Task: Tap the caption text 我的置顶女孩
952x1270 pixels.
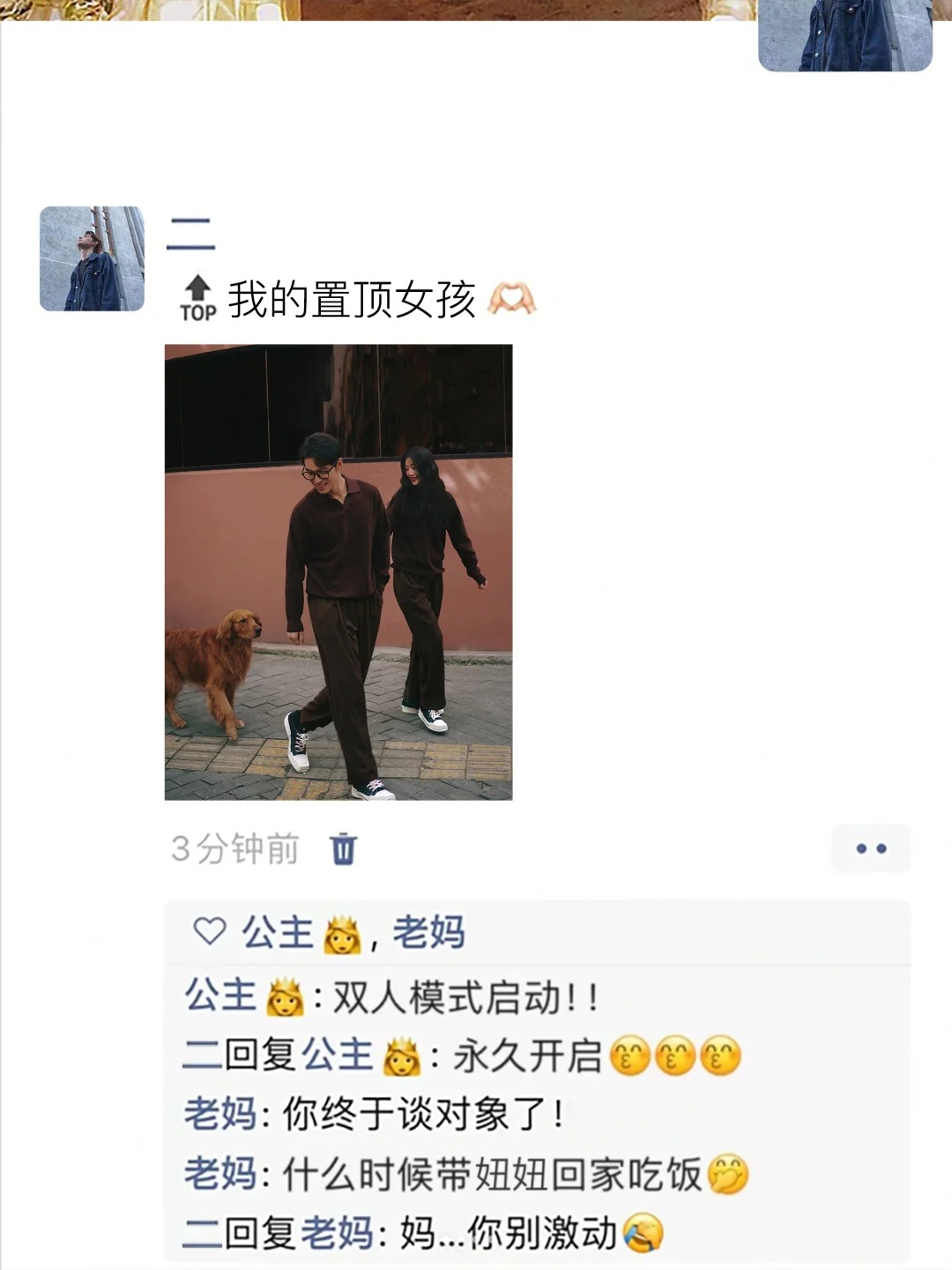Action: click(x=352, y=300)
